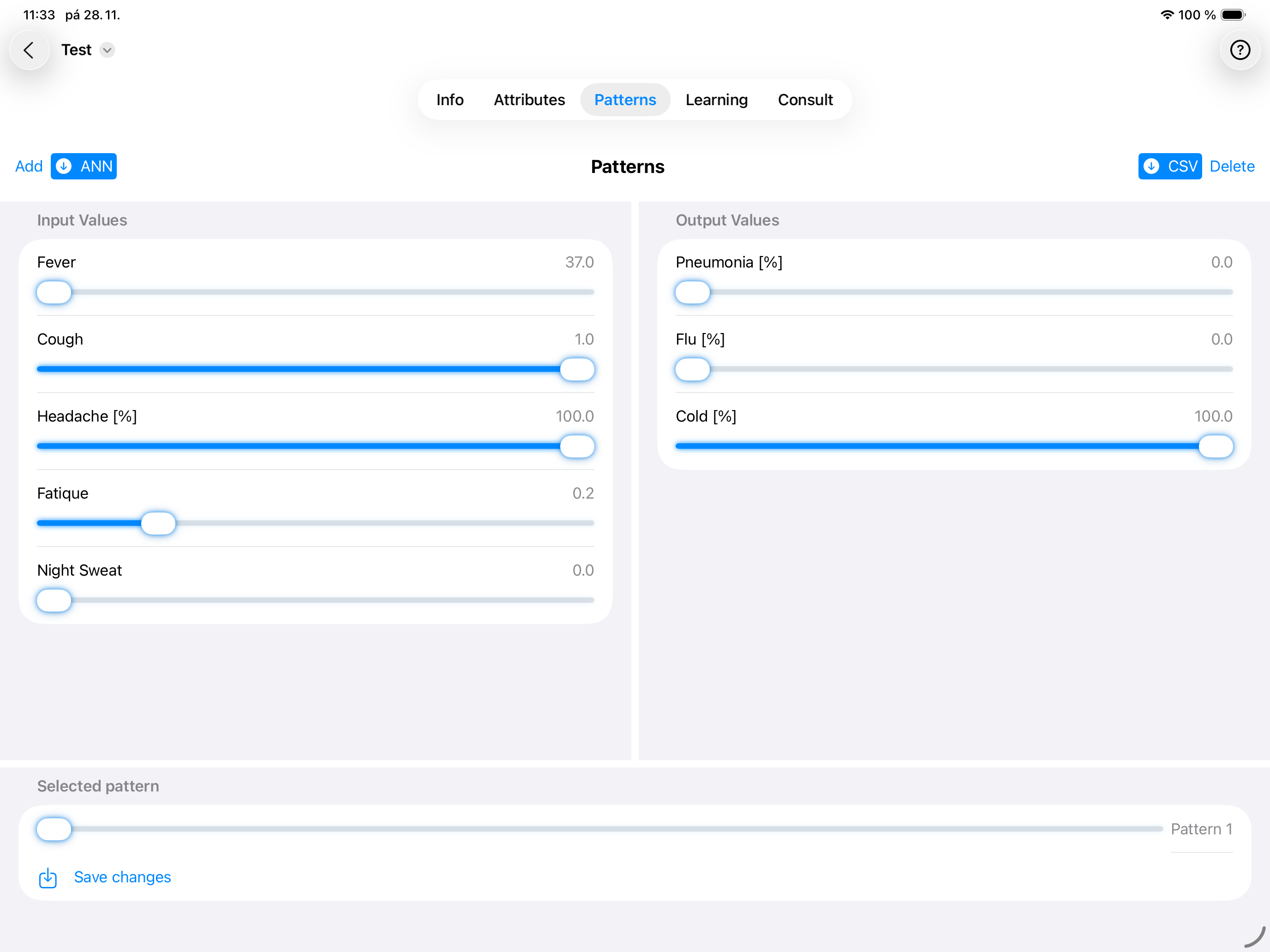Click the Patterns page title
Viewport: 1270px width, 952px height.
coord(628,167)
